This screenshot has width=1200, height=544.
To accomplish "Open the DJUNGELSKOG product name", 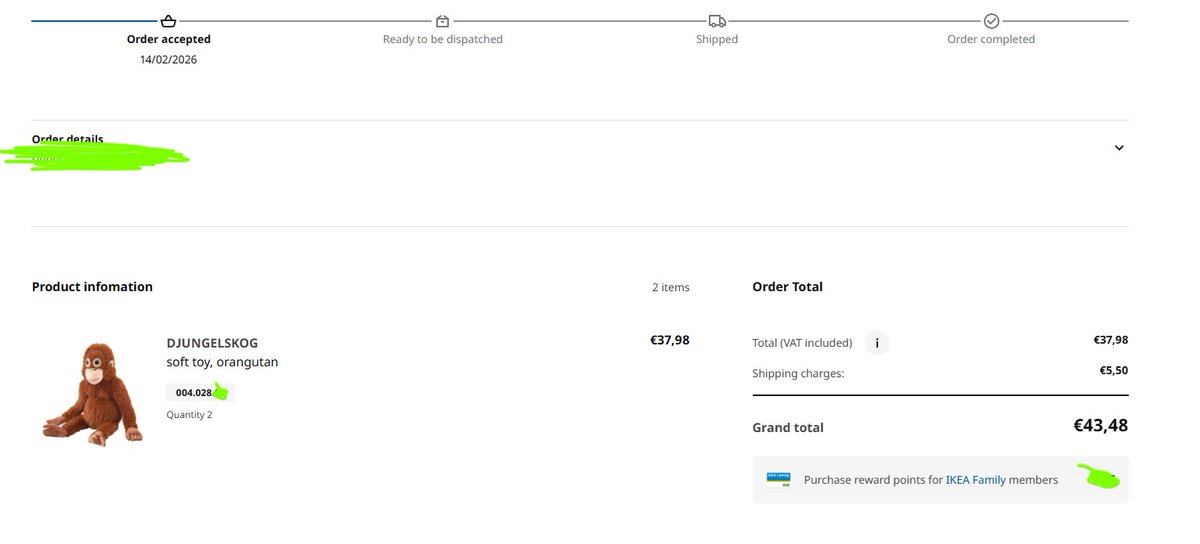I will [x=212, y=343].
